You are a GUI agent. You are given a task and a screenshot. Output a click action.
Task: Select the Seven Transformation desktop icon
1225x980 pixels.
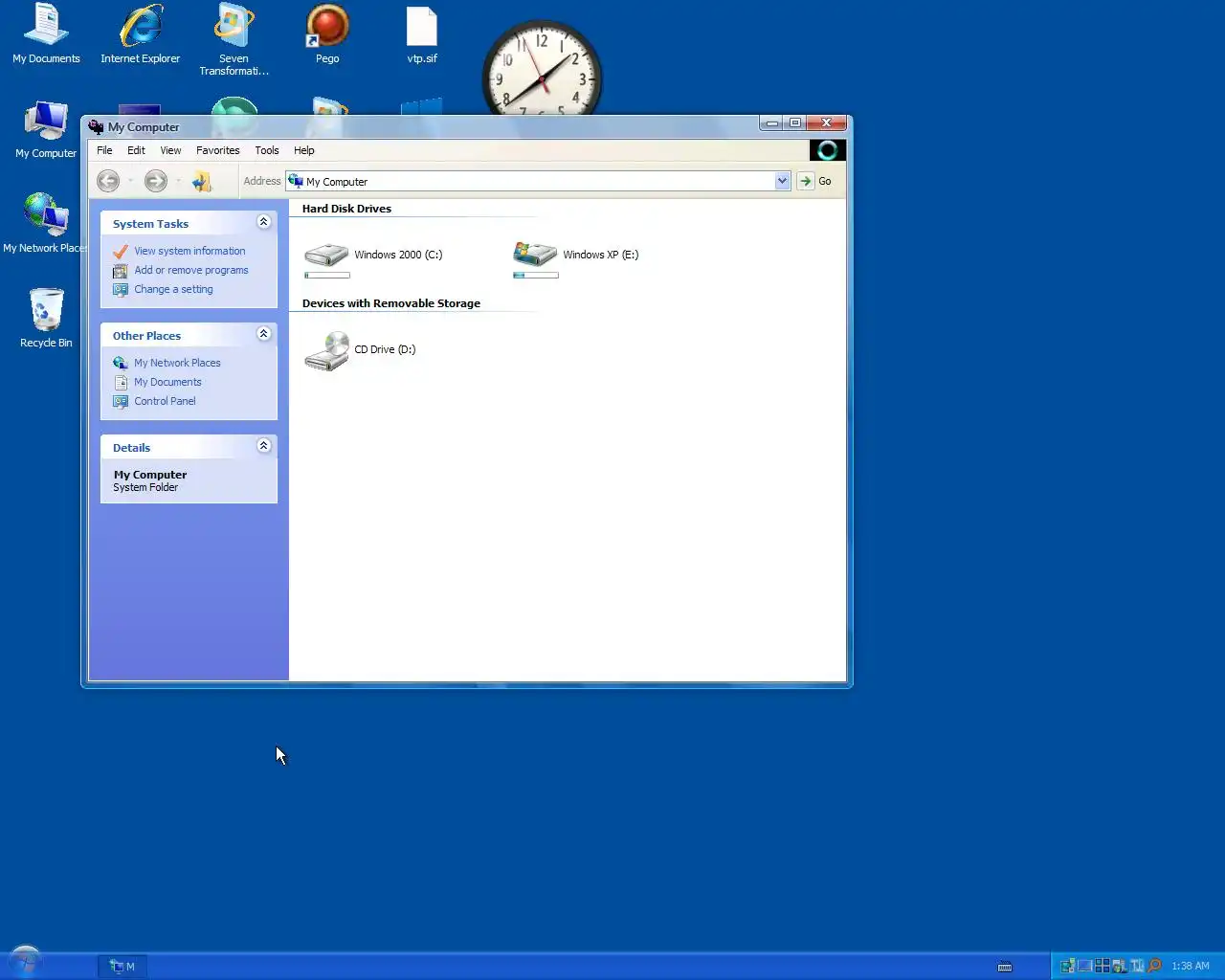pyautogui.click(x=234, y=40)
